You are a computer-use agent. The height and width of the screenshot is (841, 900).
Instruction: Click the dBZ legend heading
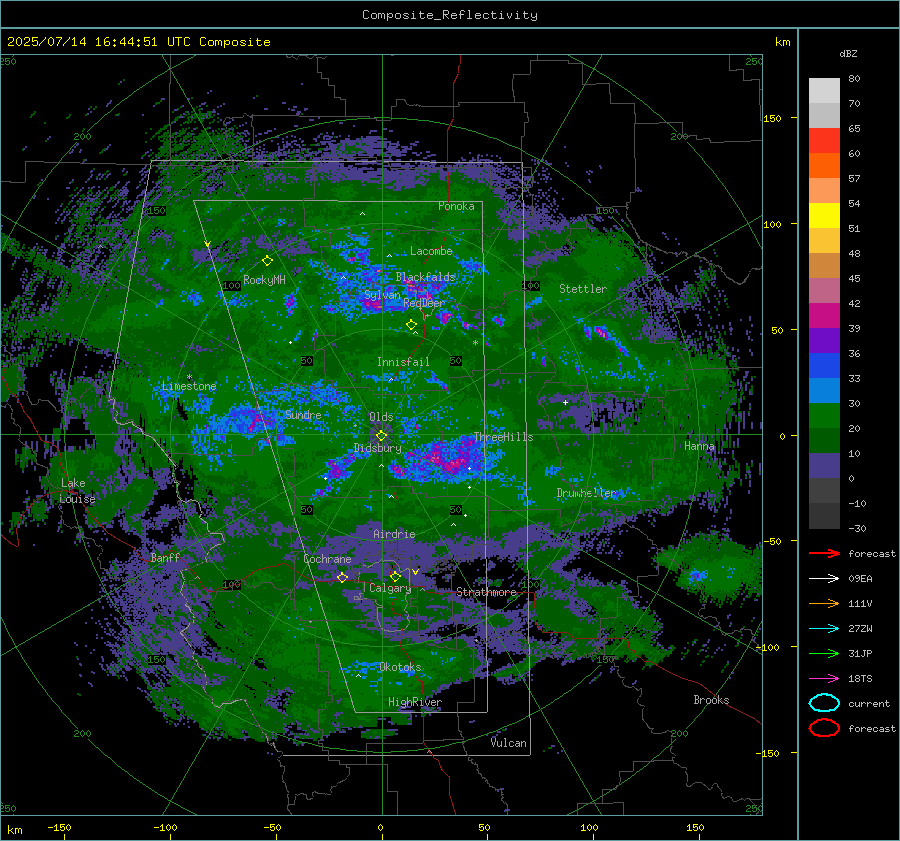click(x=848, y=53)
